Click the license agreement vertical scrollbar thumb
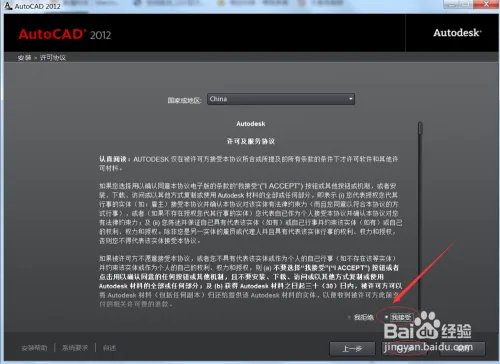 (420, 129)
